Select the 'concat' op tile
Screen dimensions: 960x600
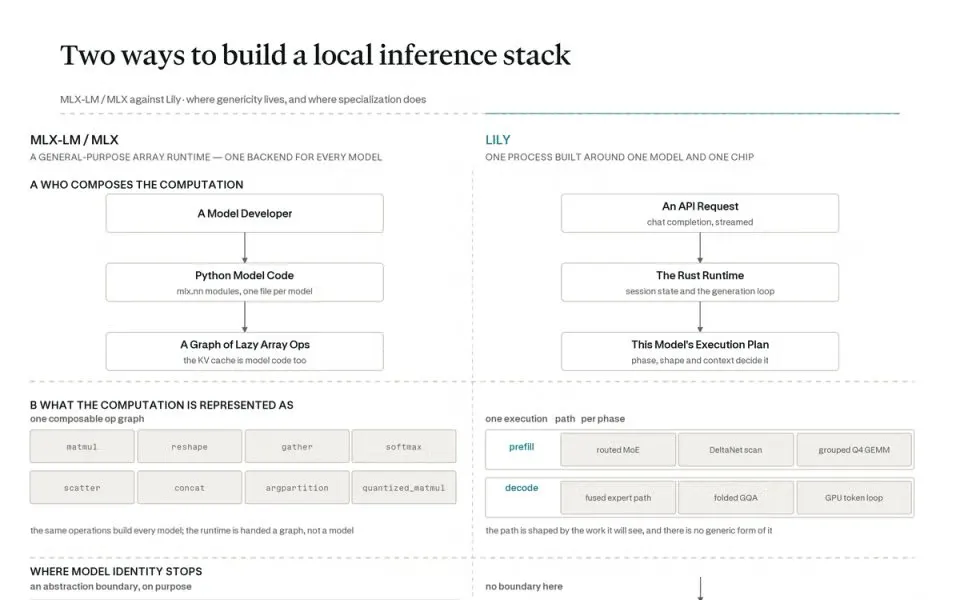point(190,487)
